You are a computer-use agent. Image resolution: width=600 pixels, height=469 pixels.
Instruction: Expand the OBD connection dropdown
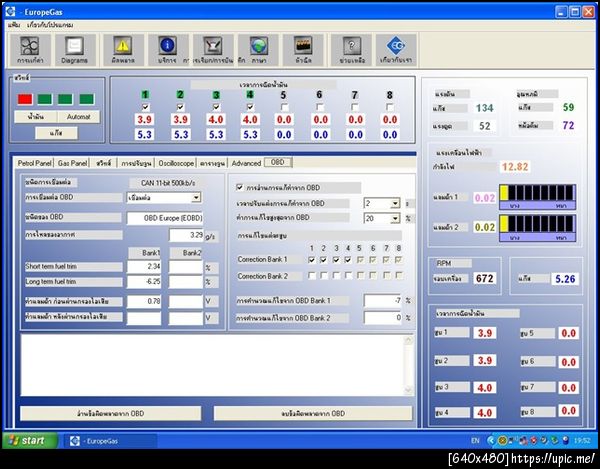click(x=196, y=198)
